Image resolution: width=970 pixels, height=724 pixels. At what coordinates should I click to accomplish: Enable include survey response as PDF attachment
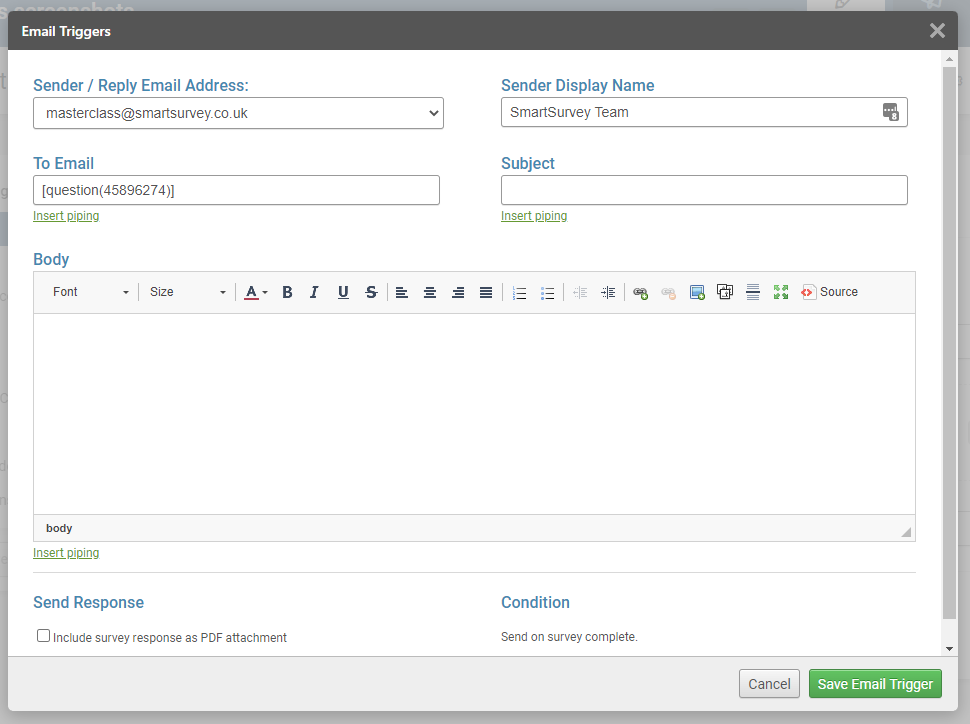coord(43,636)
